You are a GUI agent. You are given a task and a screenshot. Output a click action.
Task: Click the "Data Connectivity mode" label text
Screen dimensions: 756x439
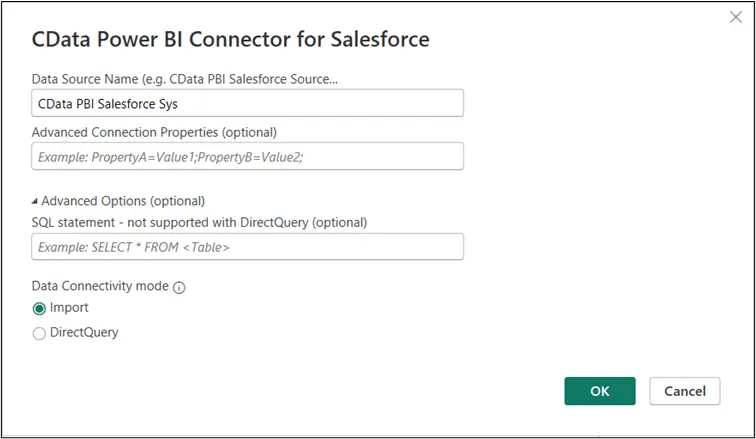pos(99,286)
